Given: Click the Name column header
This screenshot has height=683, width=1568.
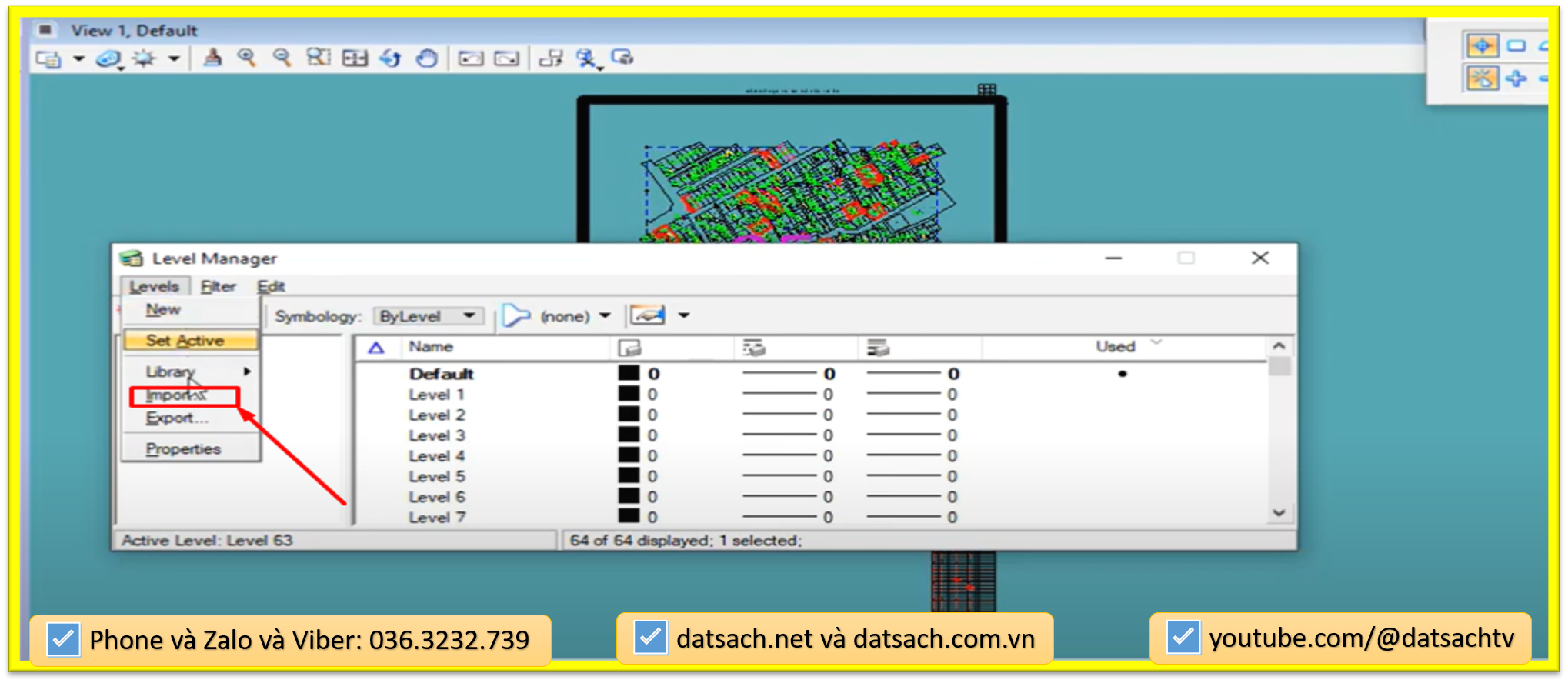Looking at the screenshot, I should [431, 347].
